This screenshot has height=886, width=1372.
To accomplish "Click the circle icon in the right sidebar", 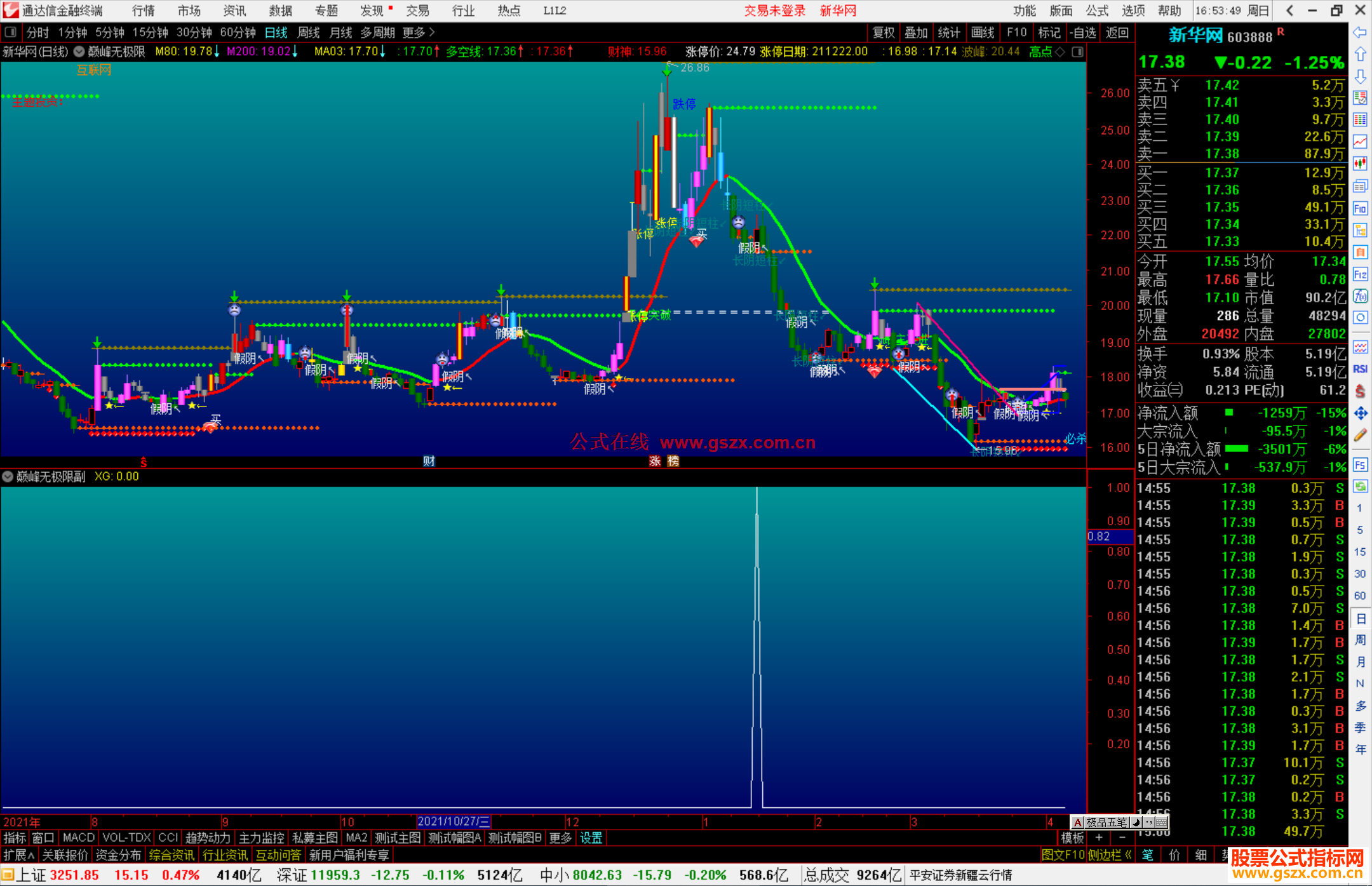I will pos(1360,318).
